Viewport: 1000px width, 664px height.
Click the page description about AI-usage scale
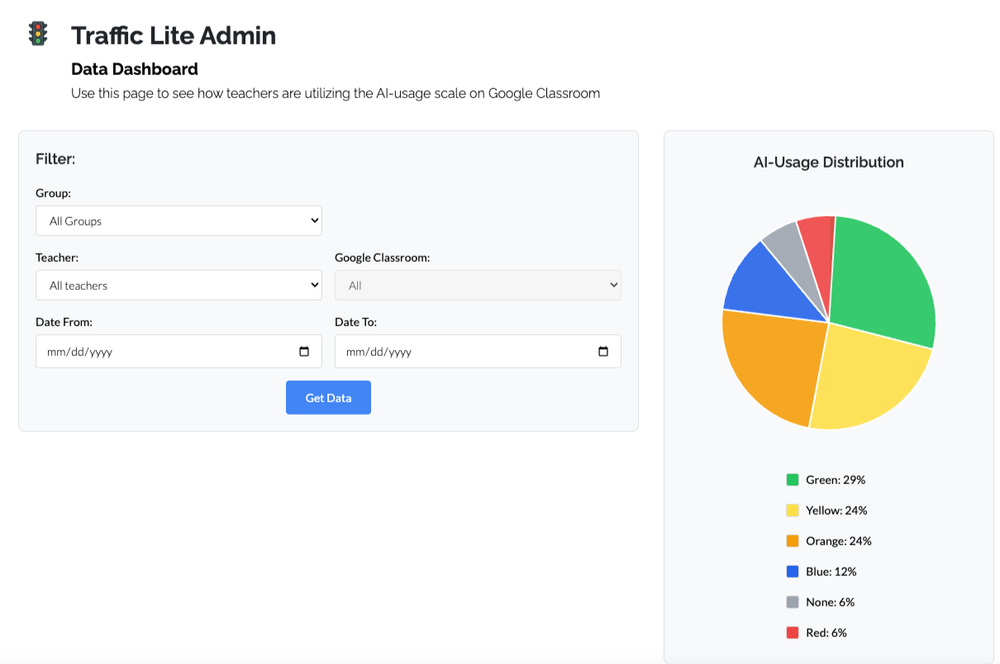point(335,94)
